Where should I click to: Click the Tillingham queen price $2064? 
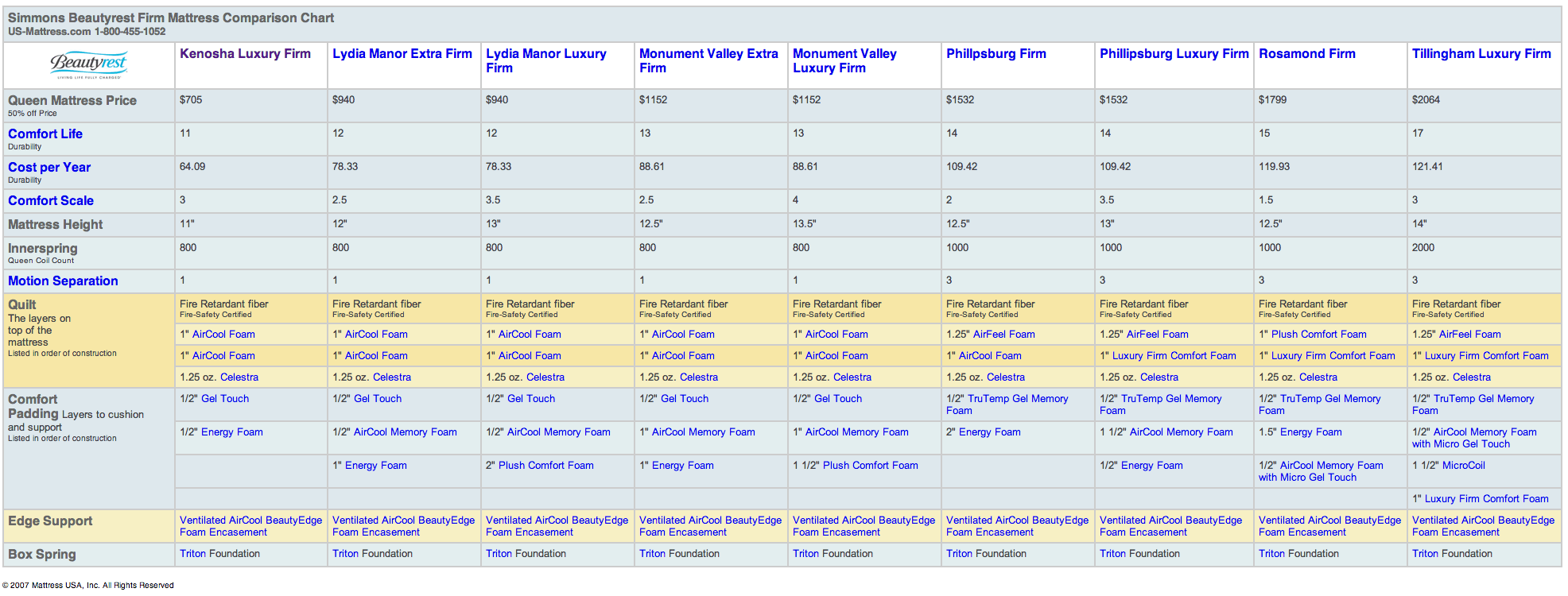click(1426, 100)
